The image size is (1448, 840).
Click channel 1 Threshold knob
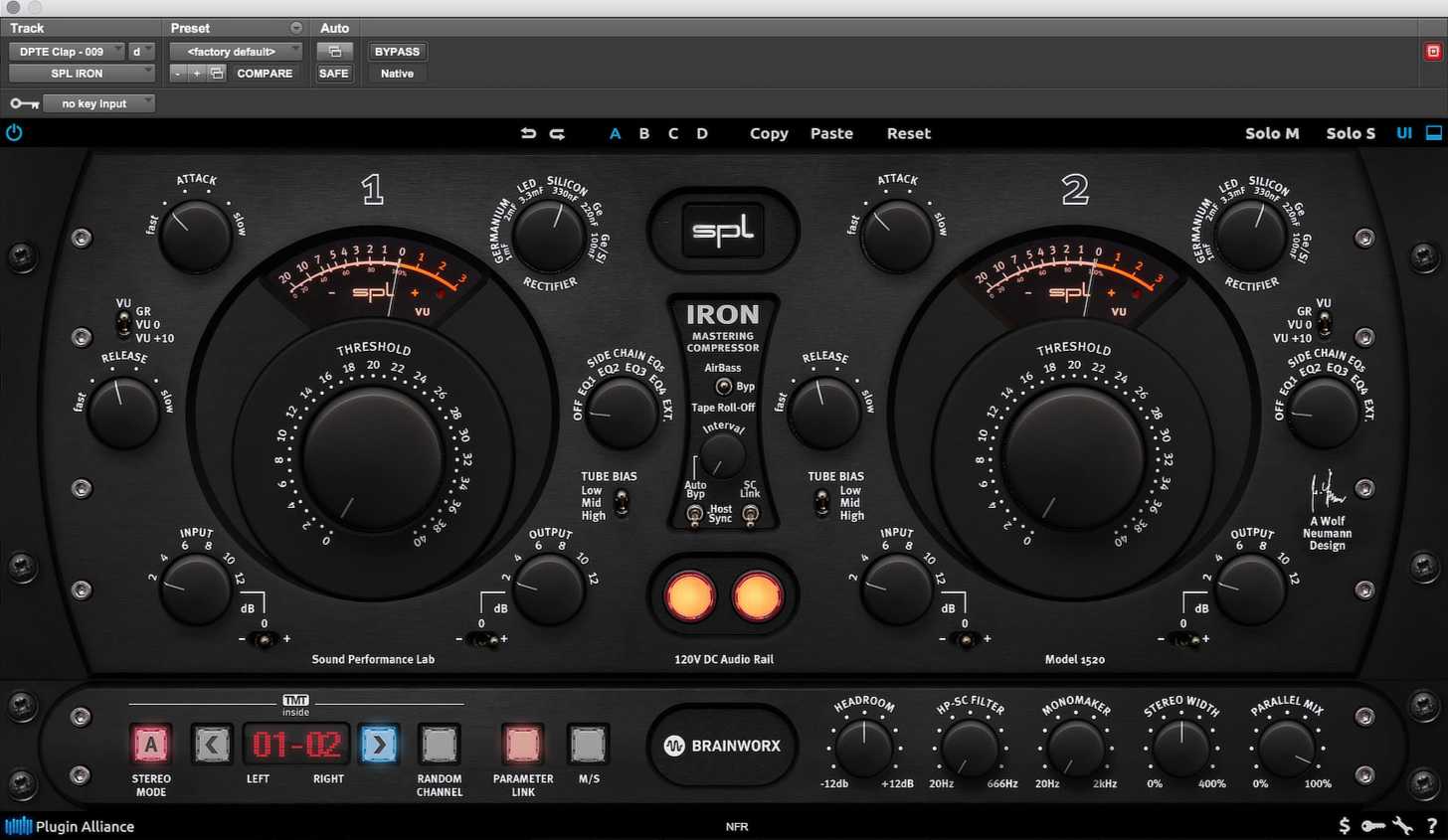pyautogui.click(x=373, y=458)
